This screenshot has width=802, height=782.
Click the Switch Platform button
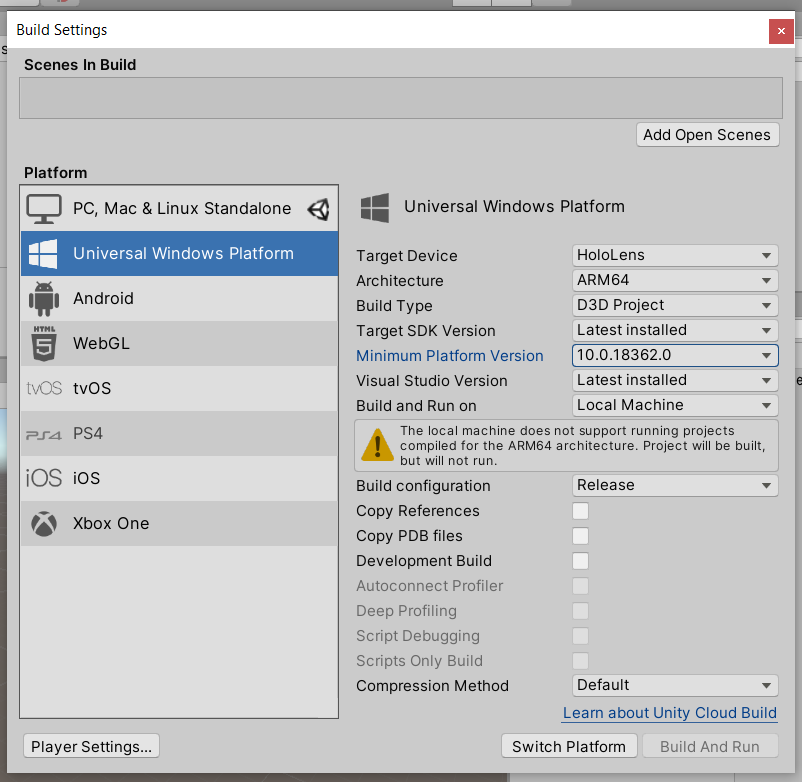[569, 746]
